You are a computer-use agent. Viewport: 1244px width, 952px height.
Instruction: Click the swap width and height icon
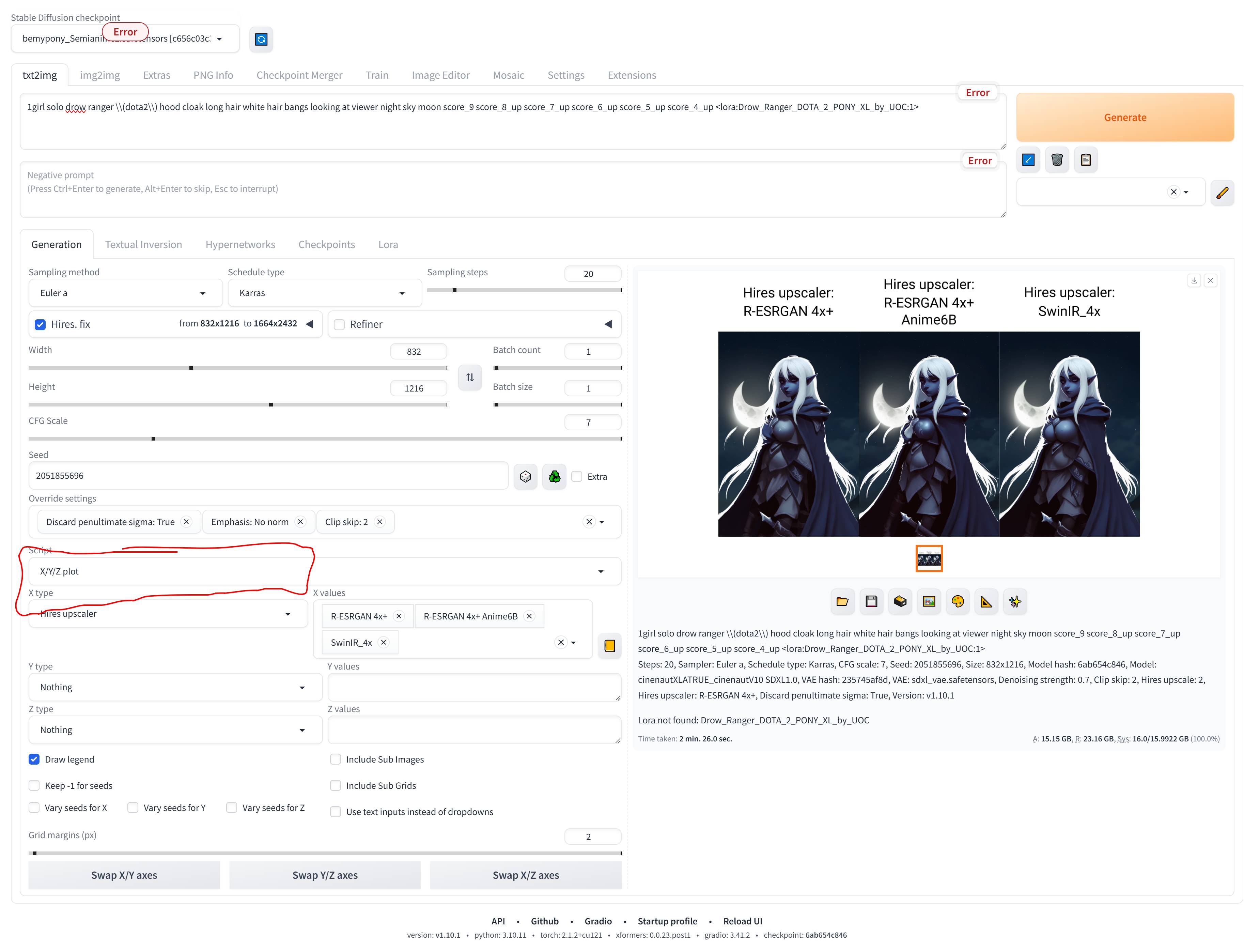[x=470, y=378]
